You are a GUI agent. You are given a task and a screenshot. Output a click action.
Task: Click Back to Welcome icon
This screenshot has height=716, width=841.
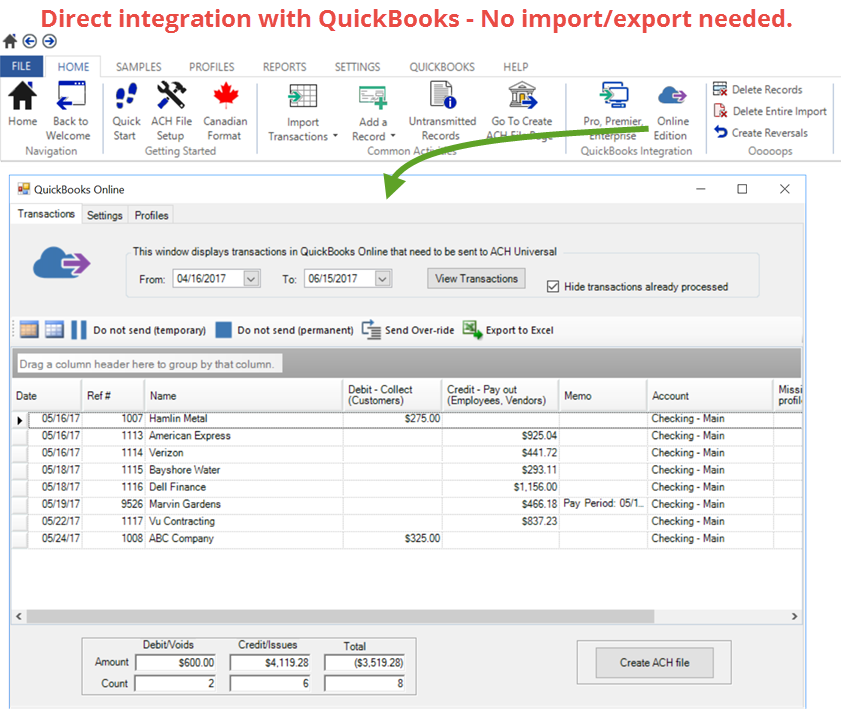71,97
